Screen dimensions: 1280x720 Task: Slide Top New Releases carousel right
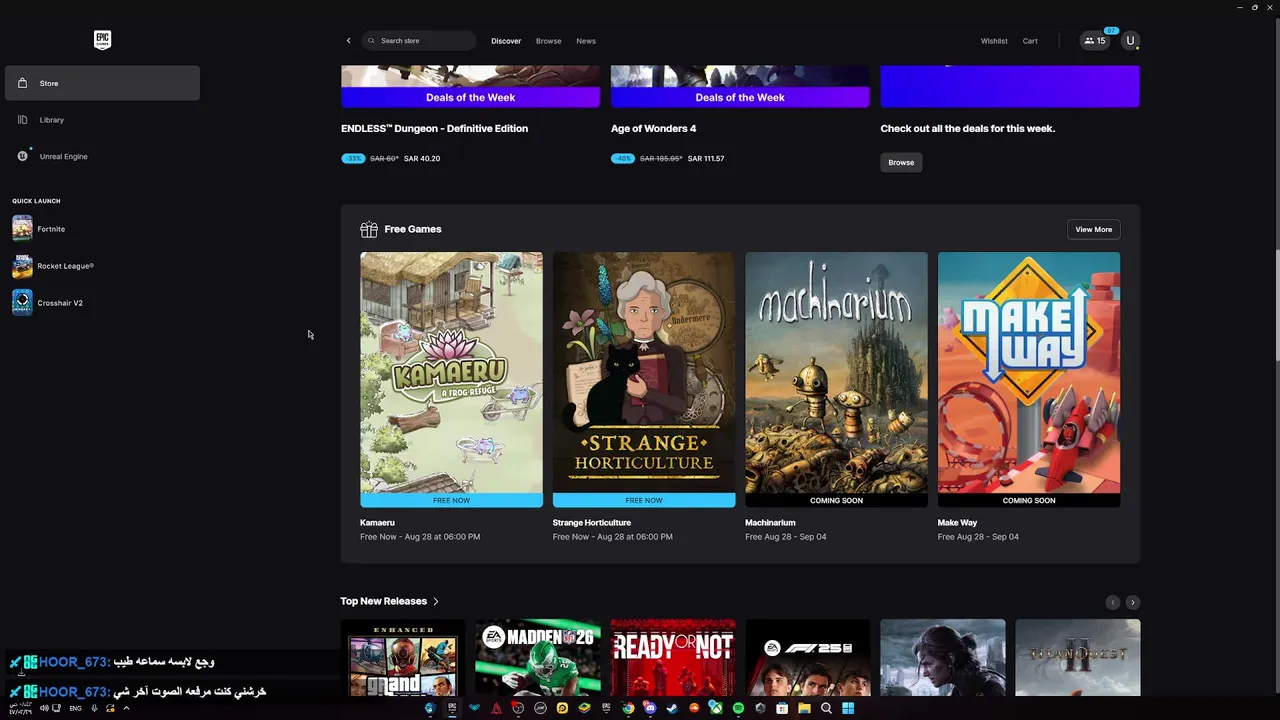click(x=1132, y=602)
